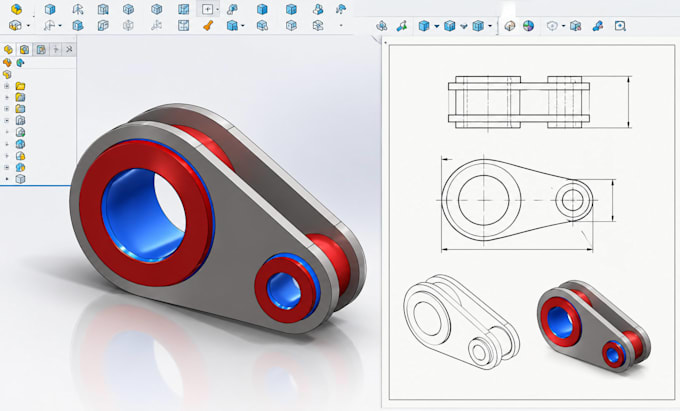Image resolution: width=680 pixels, height=411 pixels.
Task: Click the boxed plus-sign toolbar button
Action: click(207, 9)
